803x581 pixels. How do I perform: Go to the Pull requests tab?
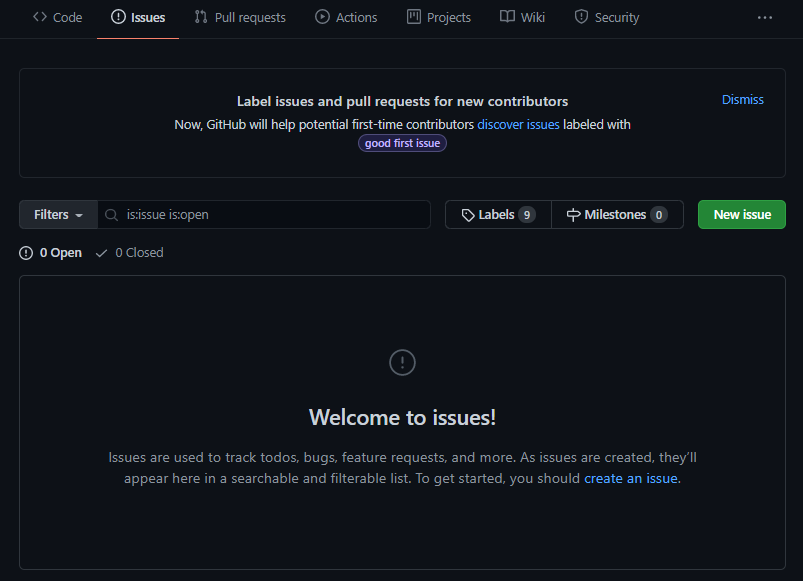click(240, 17)
